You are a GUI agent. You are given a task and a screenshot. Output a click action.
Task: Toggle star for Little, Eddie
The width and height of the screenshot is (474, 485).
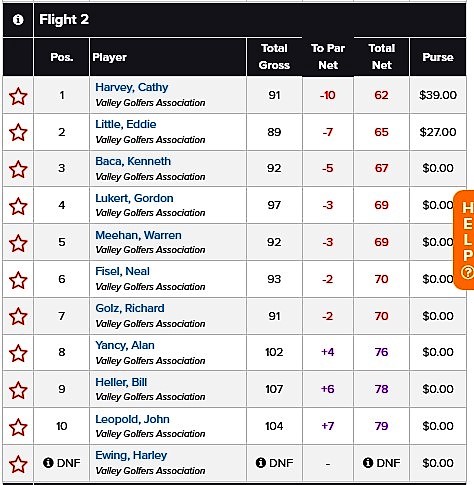pos(18,132)
